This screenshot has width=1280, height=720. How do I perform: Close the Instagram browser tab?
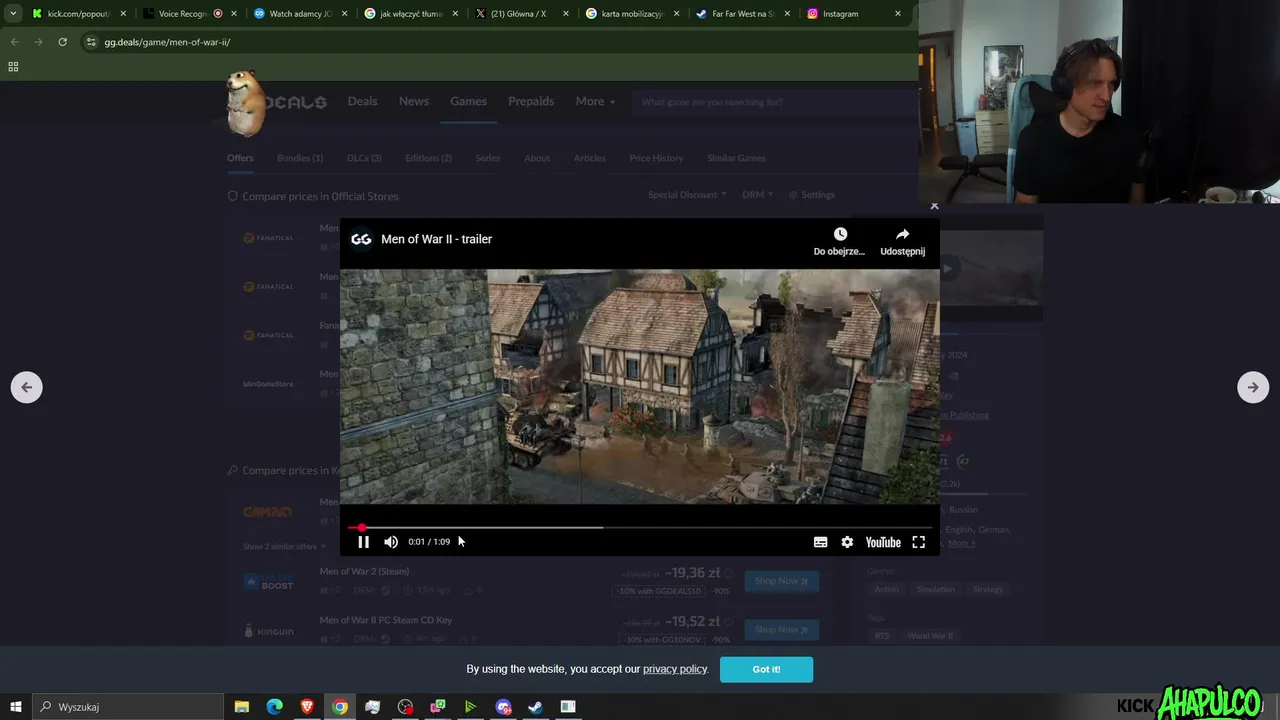897,14
